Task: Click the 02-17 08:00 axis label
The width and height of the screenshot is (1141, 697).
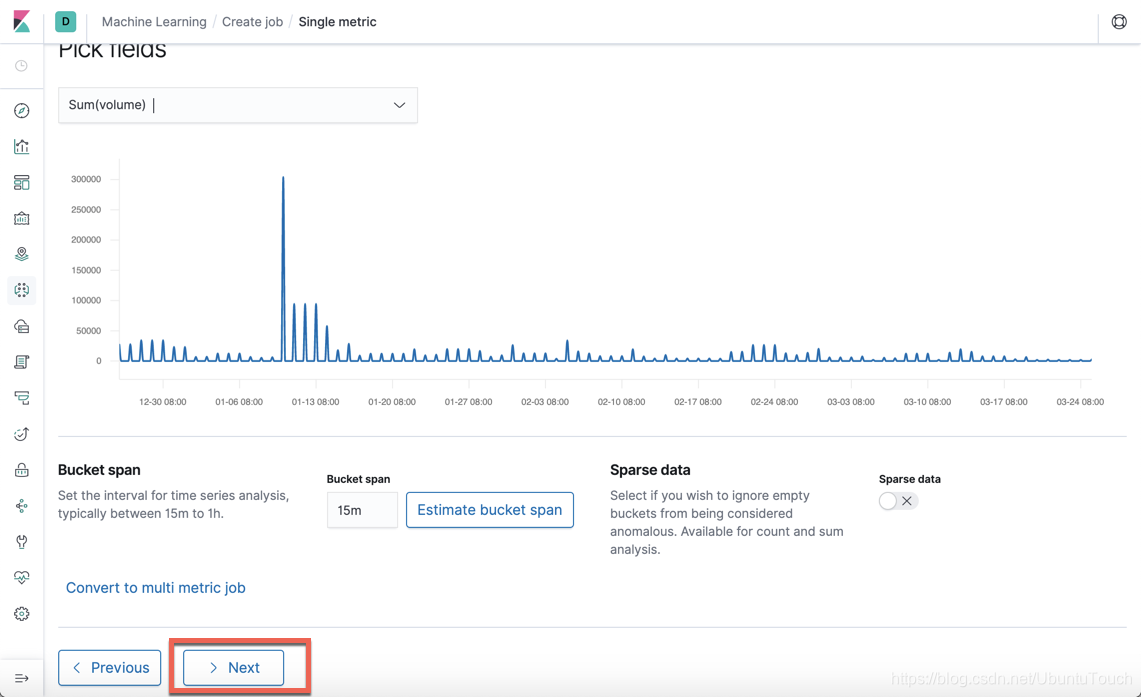Action: 698,402
